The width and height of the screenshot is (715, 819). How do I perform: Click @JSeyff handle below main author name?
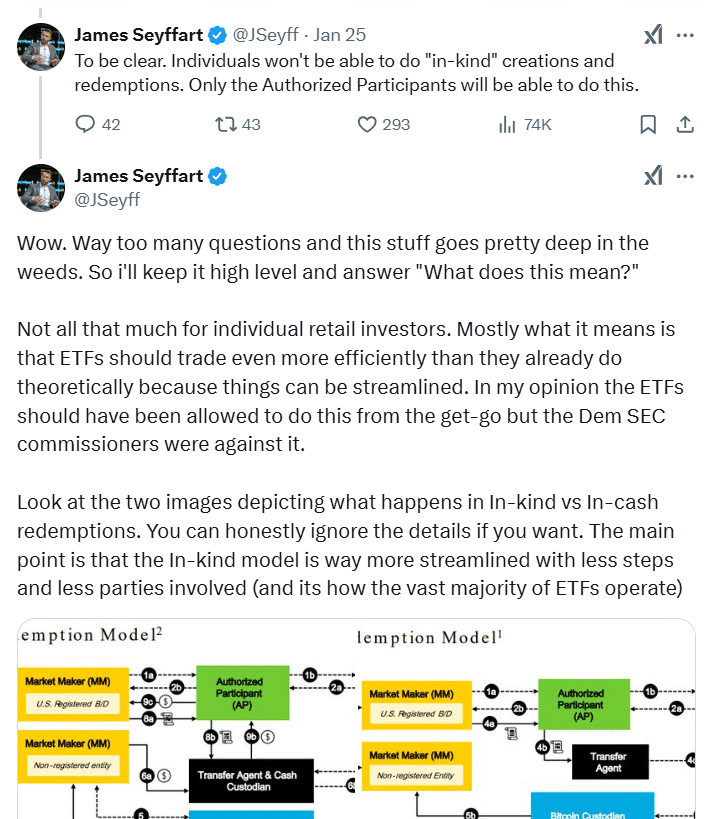tap(107, 199)
